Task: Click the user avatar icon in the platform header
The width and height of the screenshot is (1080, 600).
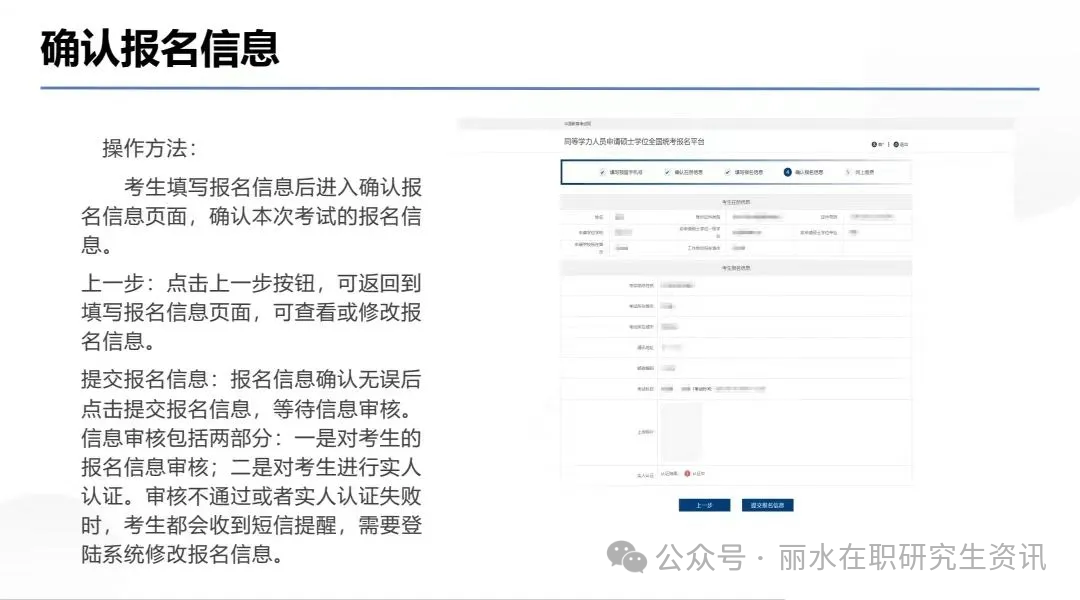Action: 873,142
